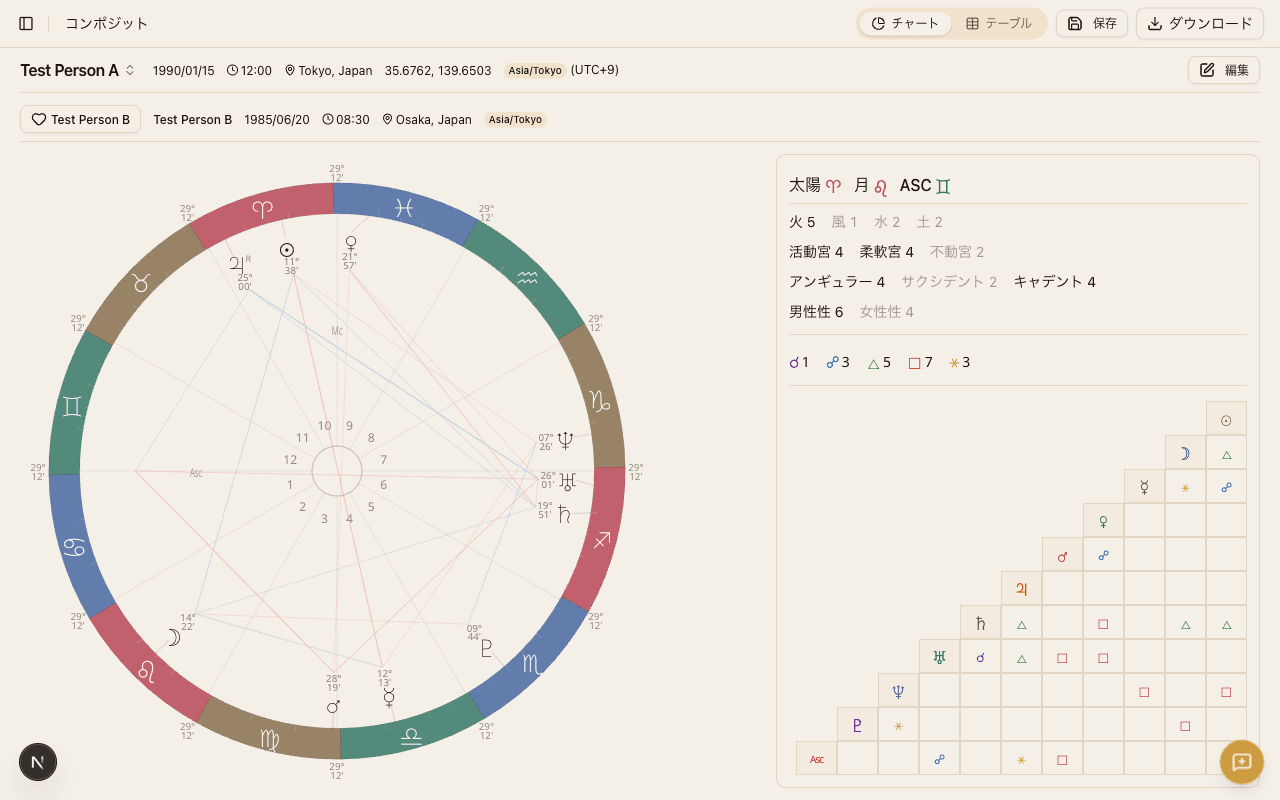
Task: Click the 編集 edit button
Action: (x=1223, y=70)
